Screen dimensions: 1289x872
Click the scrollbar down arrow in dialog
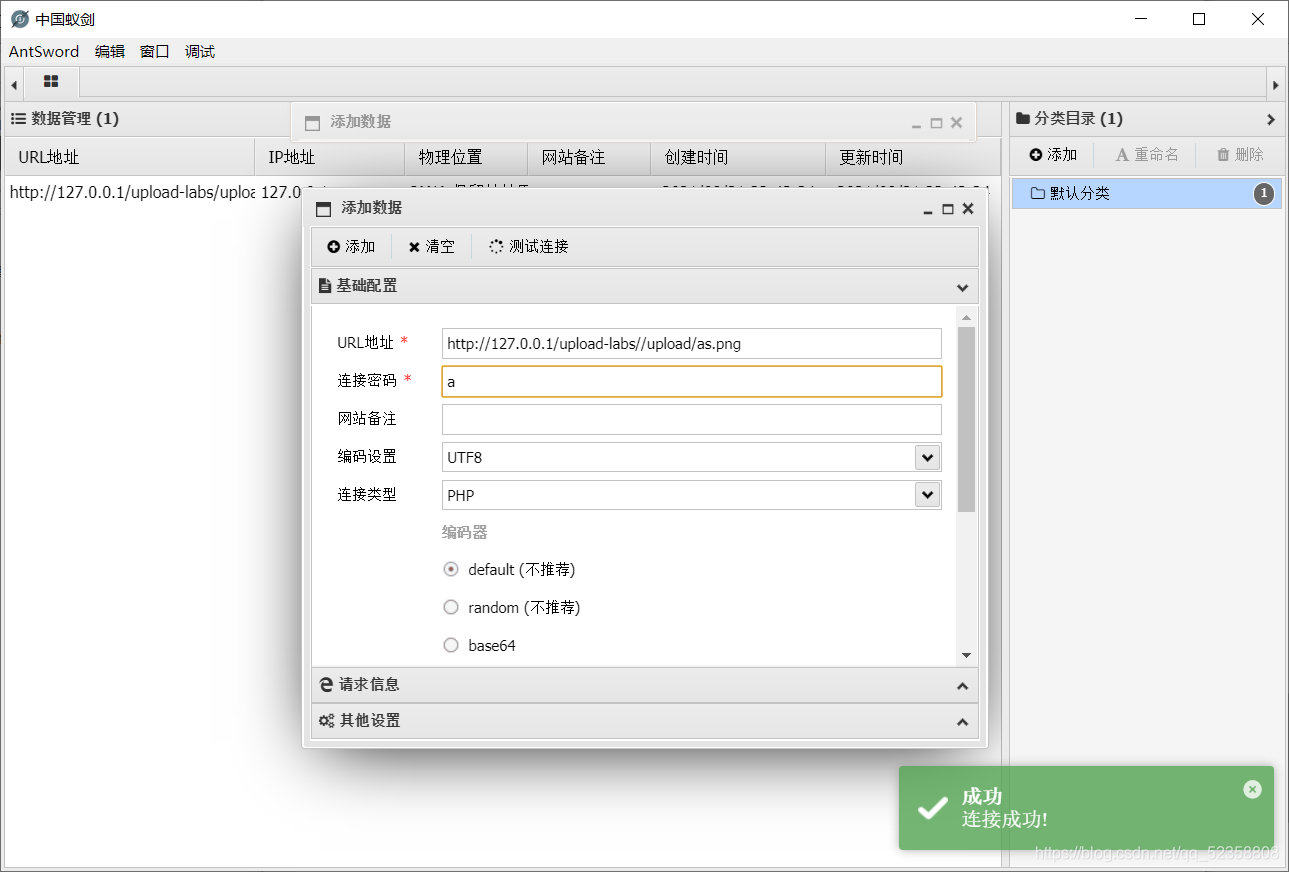click(x=966, y=655)
